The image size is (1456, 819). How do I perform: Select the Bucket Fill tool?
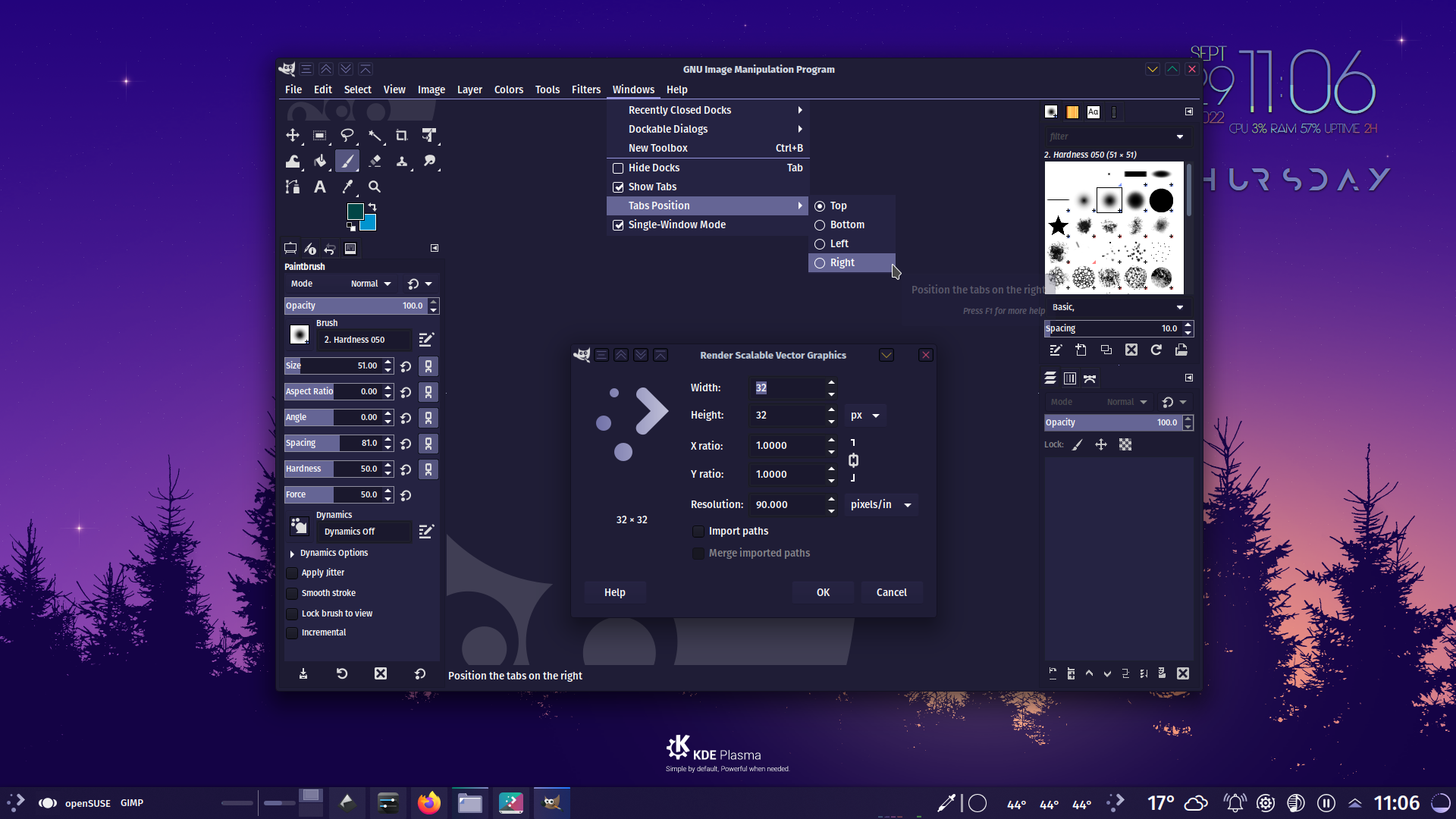pos(319,161)
